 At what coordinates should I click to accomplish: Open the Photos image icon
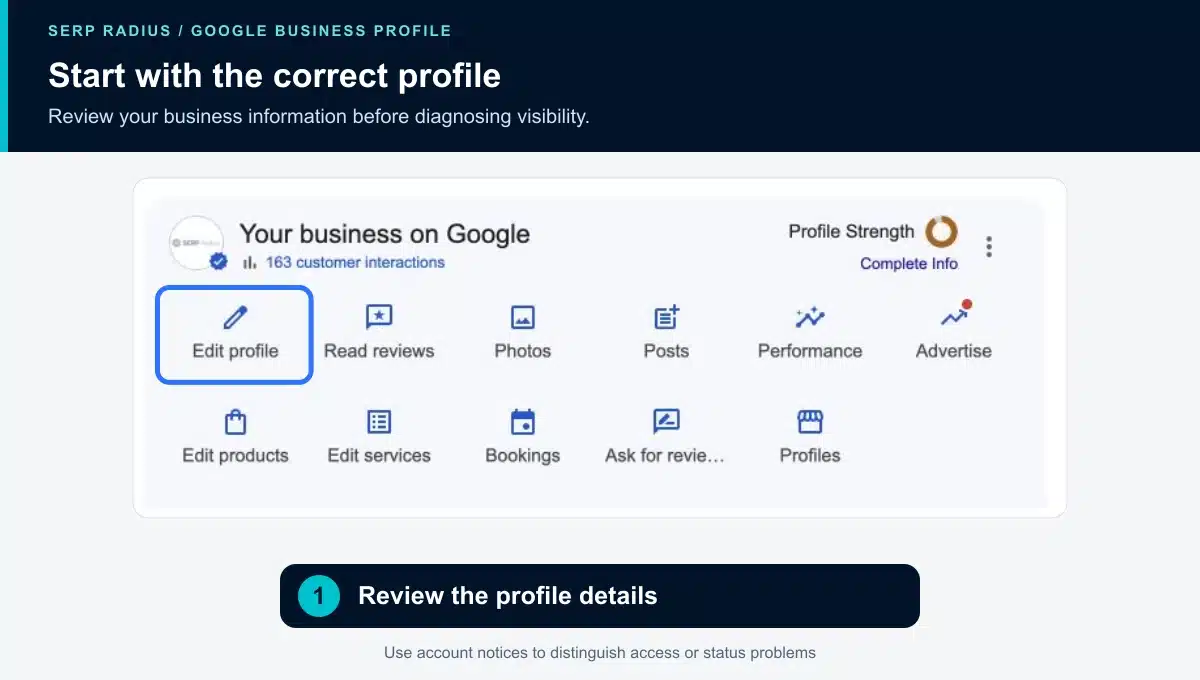[523, 318]
